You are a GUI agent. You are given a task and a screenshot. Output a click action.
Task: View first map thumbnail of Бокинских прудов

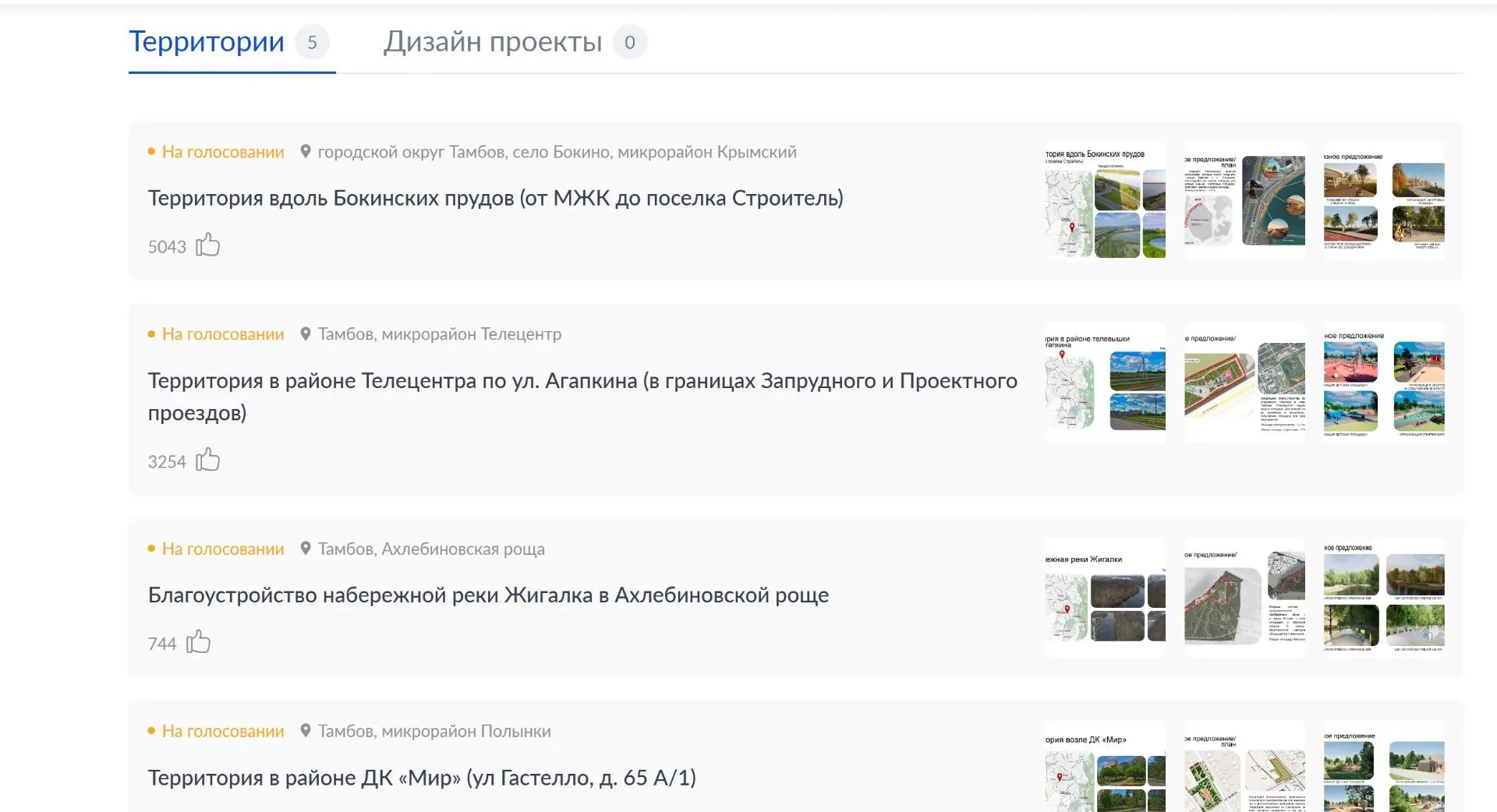pyautogui.click(x=1105, y=201)
